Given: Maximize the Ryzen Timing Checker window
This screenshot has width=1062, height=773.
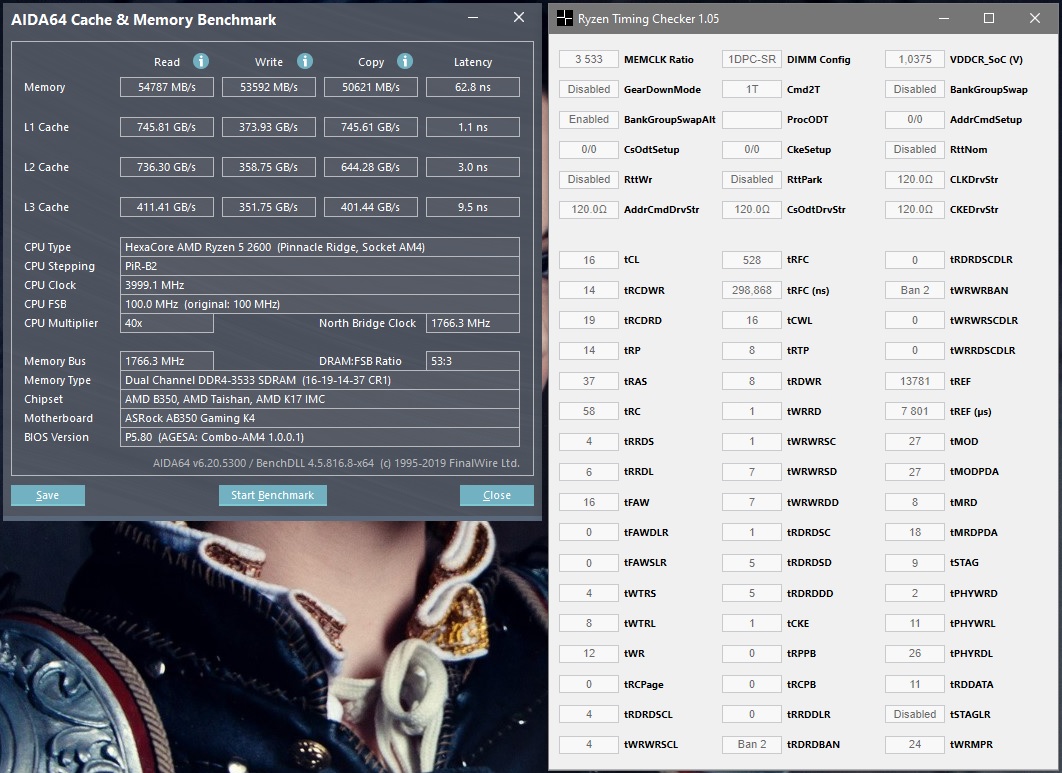Looking at the screenshot, I should coord(989,18).
